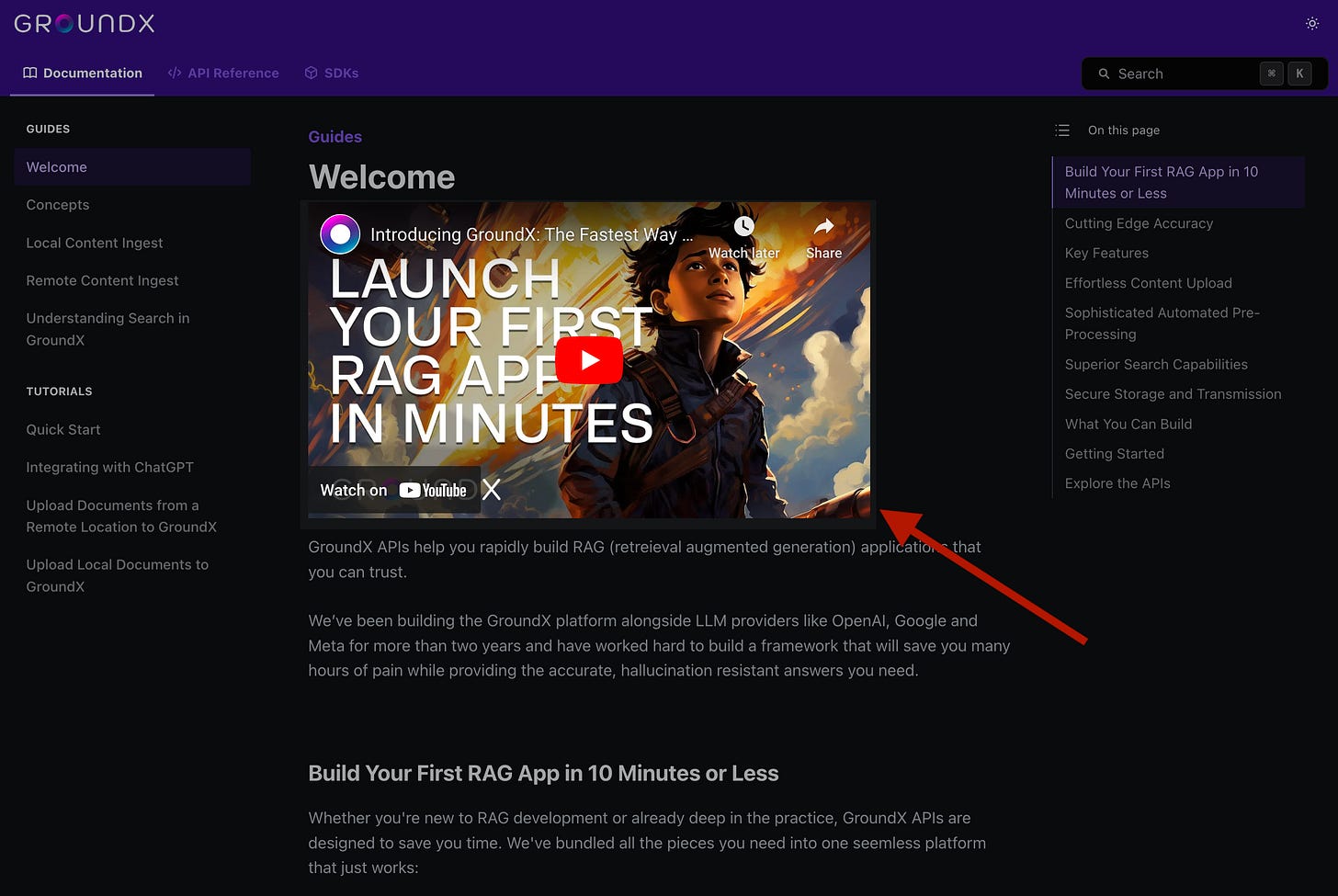Screen dimensions: 1338x896
Task: Open the Documentation tab
Action: [83, 73]
